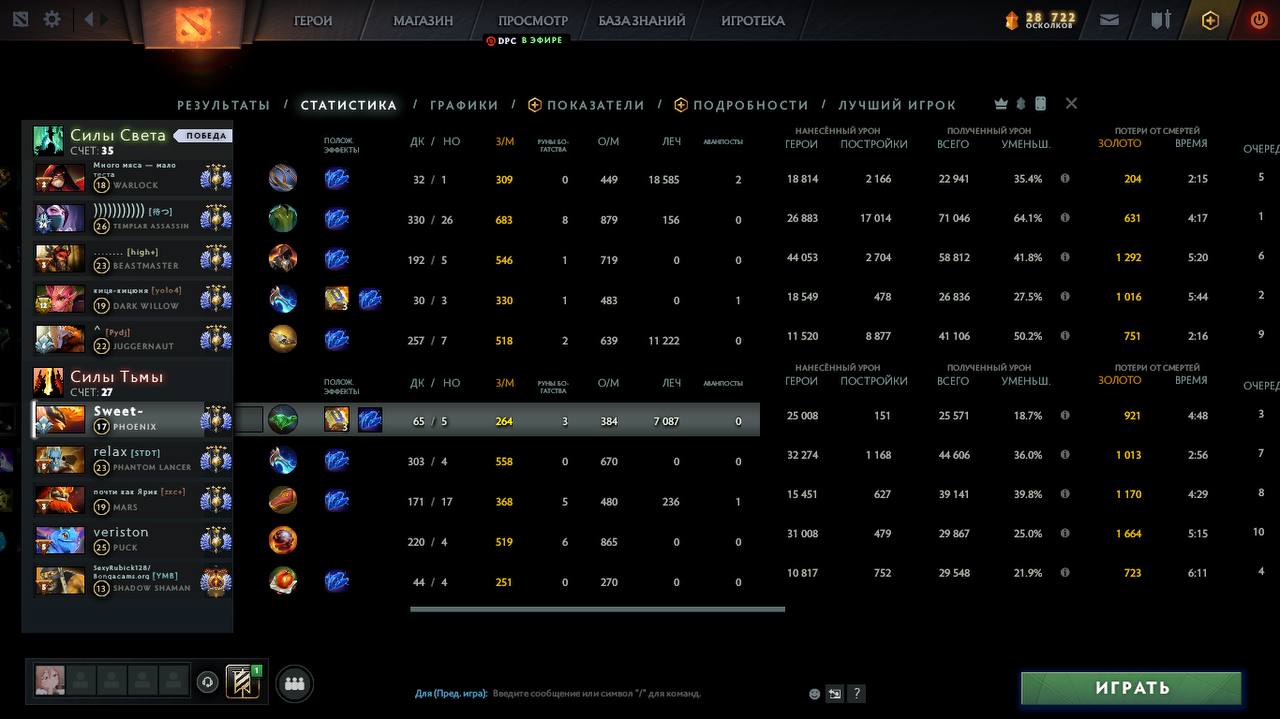Click the info icon in Warlock's damage row
Screen dimensions: 1280x719
tap(1065, 179)
